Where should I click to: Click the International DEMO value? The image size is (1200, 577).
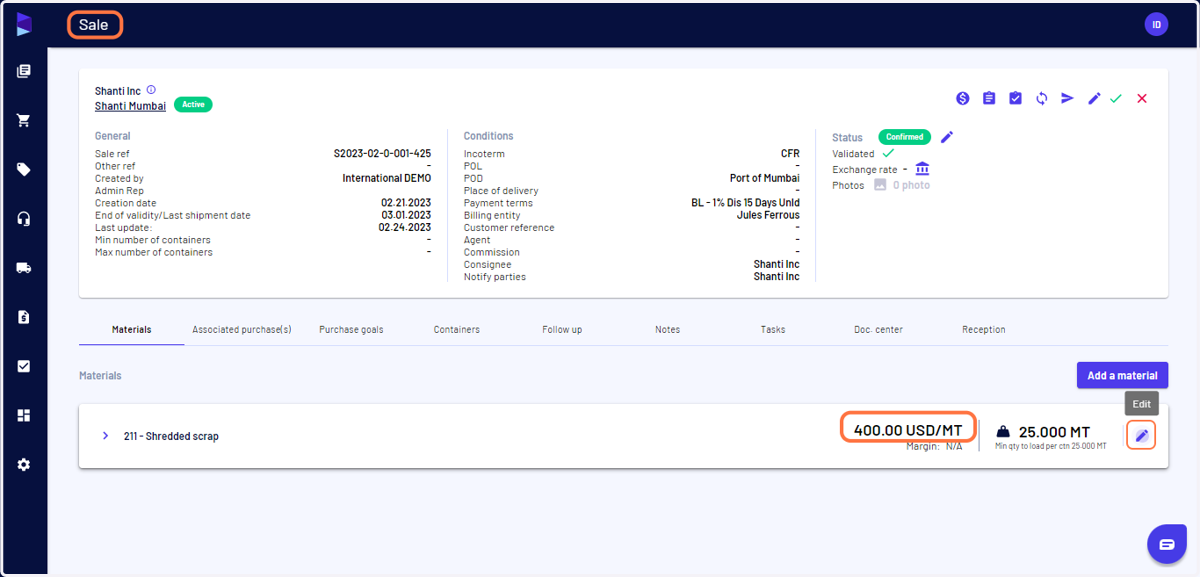click(x=387, y=178)
